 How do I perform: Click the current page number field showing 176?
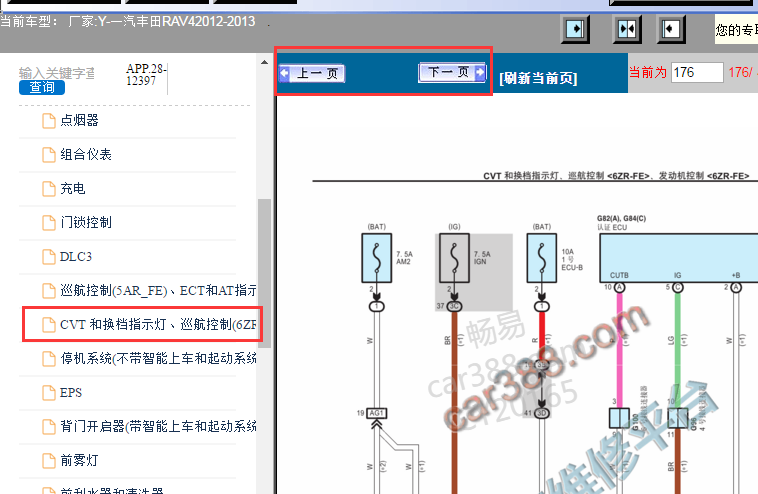pos(697,73)
